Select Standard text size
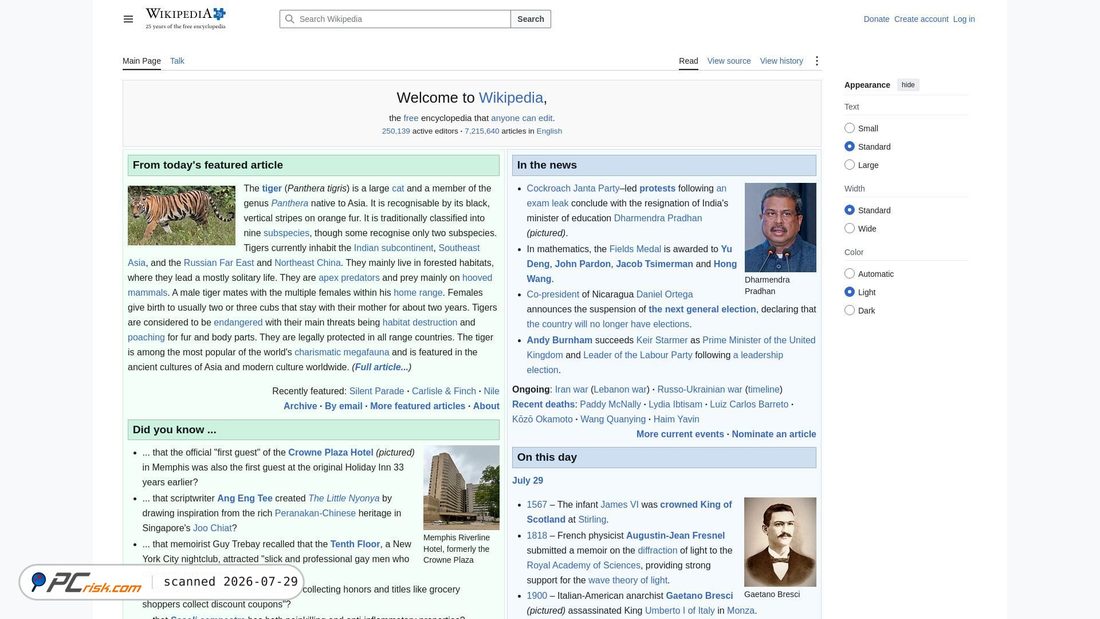 point(850,146)
